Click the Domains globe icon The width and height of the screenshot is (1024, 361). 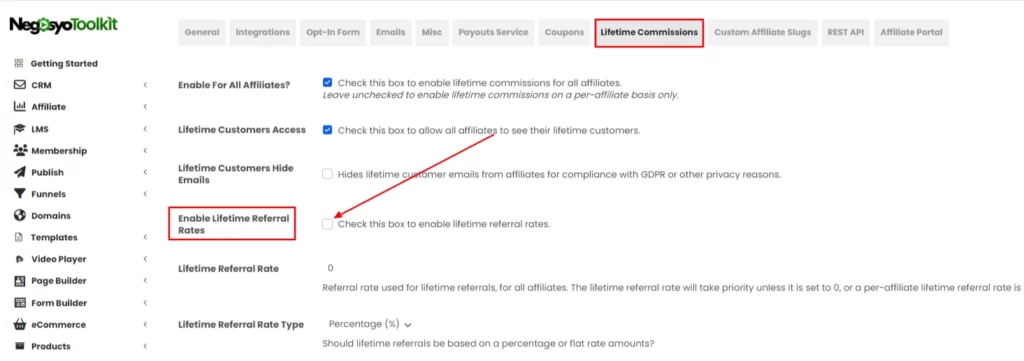[x=19, y=215]
